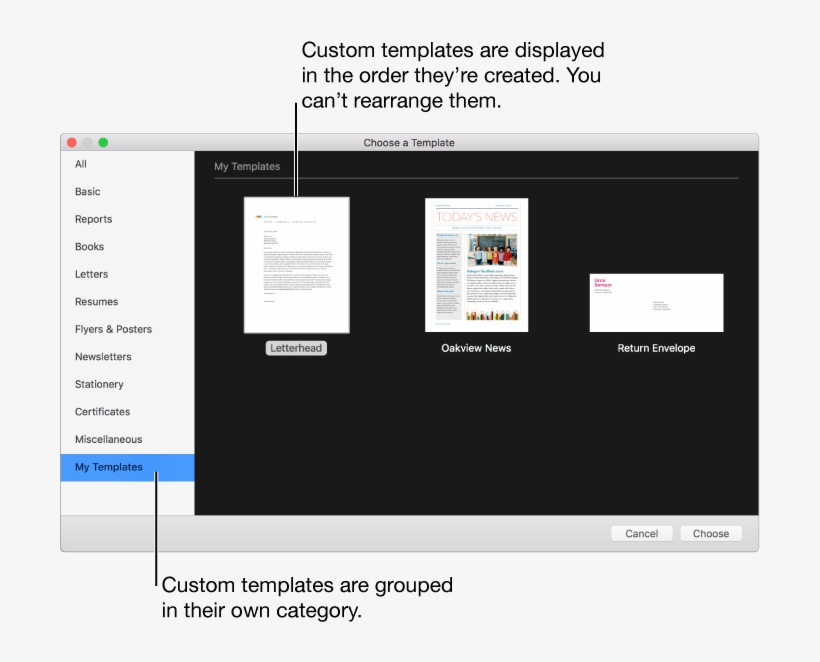The height and width of the screenshot is (662, 820).
Task: Select the Certificates category
Action: [x=102, y=411]
